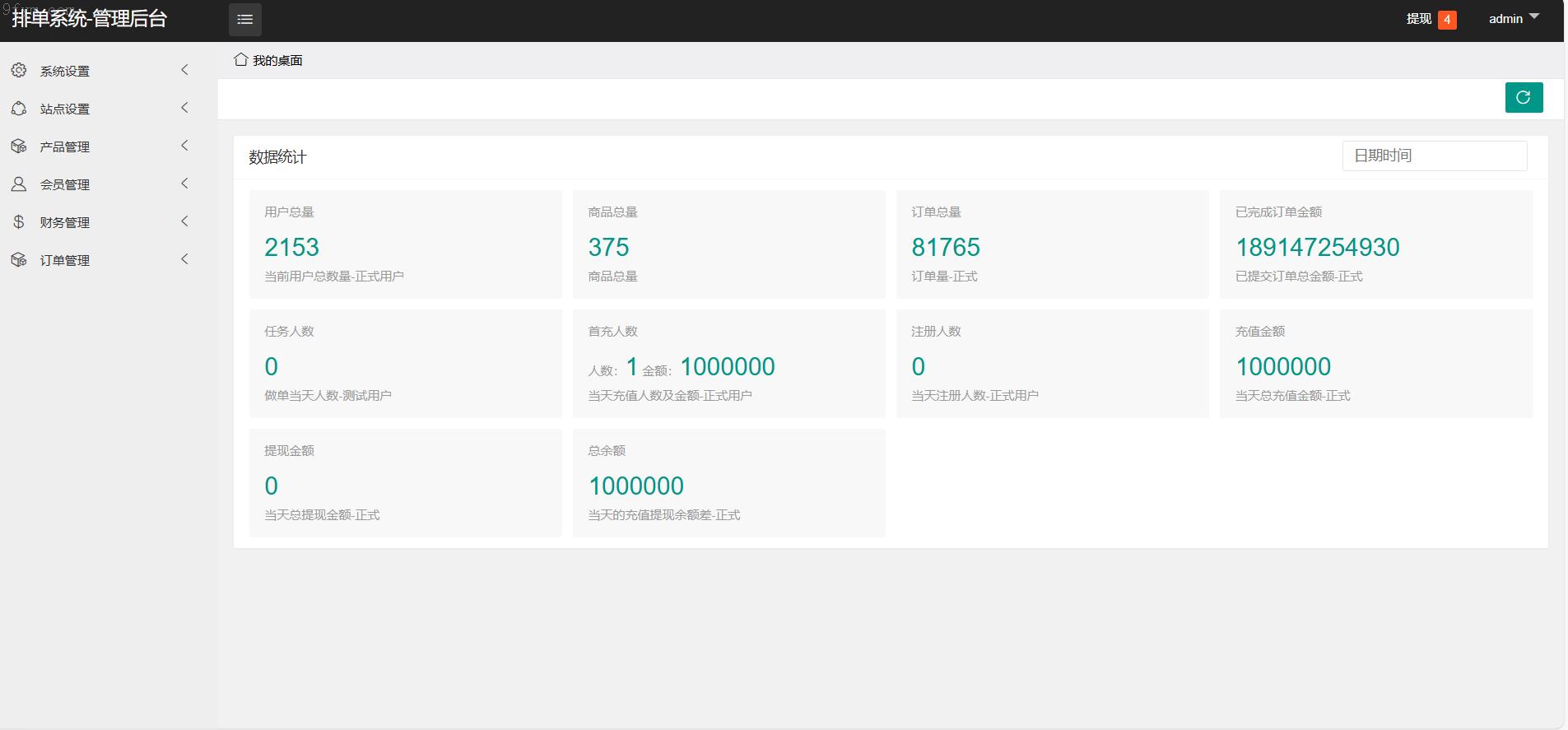This screenshot has height=730, width=1568.
Task: Click the orange withdrawal badge showing 4
Action: tap(1447, 20)
